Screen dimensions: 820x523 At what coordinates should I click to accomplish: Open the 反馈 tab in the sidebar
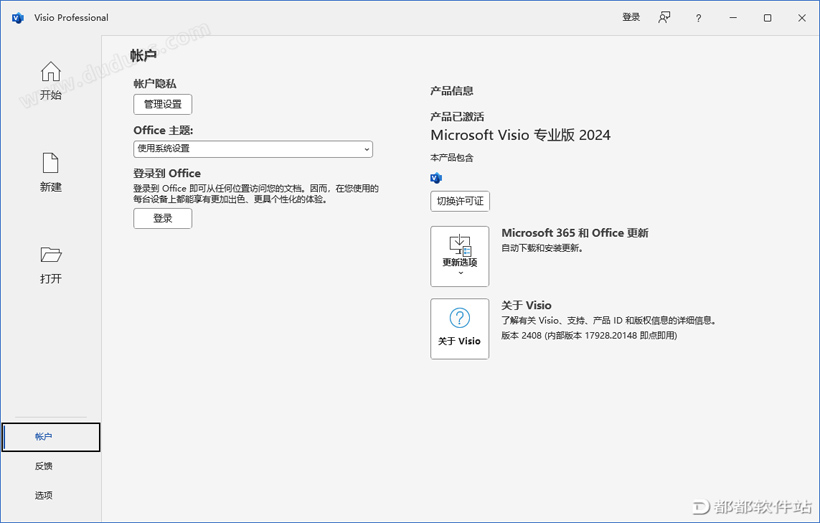pos(44,466)
